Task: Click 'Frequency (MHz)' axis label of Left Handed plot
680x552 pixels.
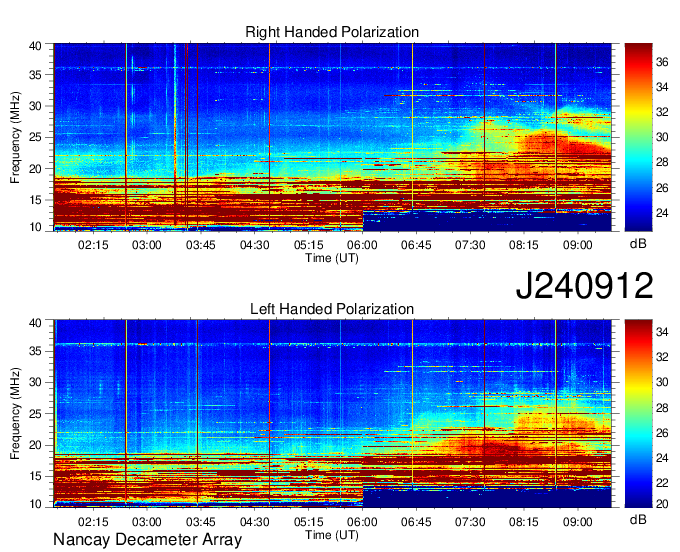Action: click(15, 414)
